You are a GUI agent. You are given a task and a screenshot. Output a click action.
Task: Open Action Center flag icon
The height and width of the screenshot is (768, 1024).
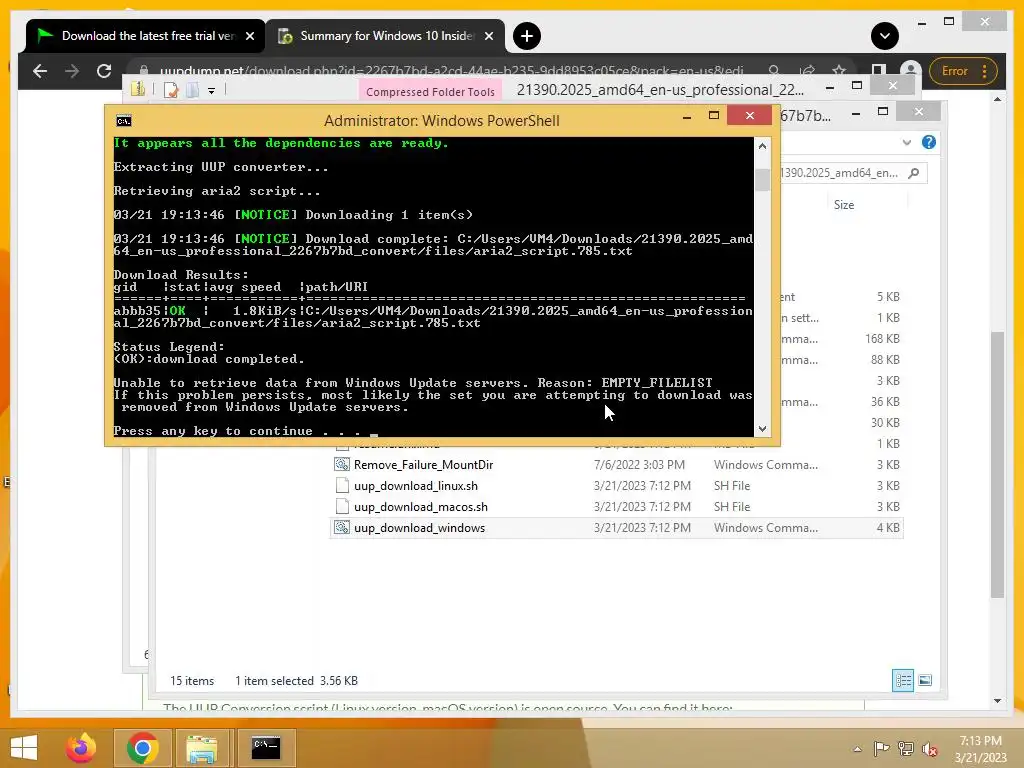881,748
